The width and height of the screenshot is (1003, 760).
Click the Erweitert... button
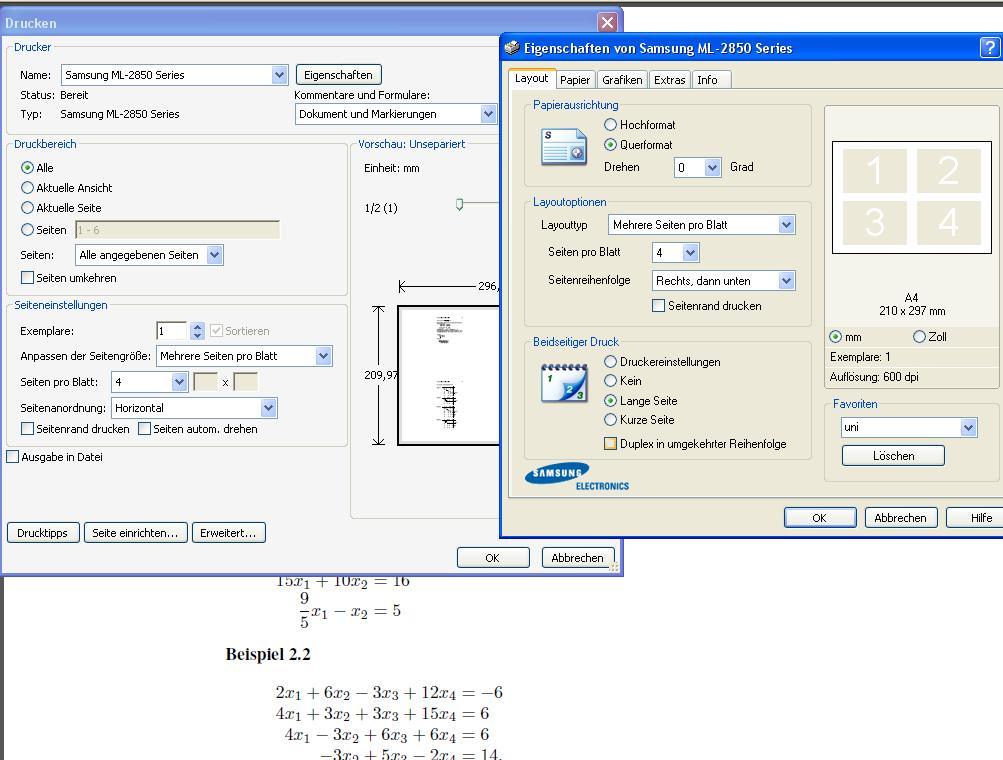tap(228, 533)
